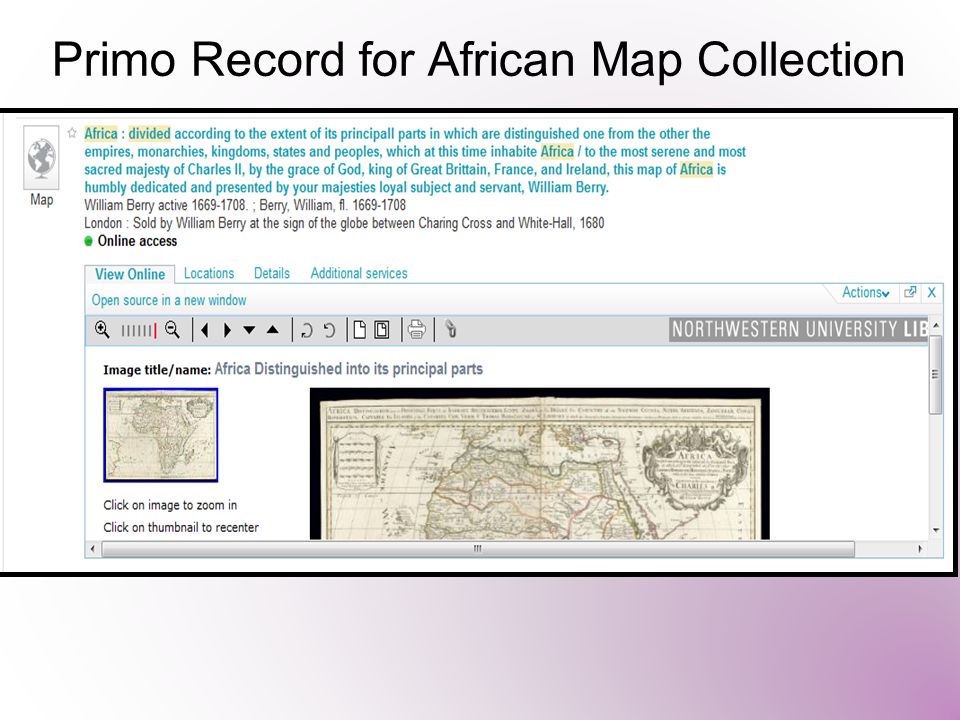Click horizontal scrollbar left arrow
Image resolution: width=960 pixels, height=720 pixels.
[x=92, y=549]
